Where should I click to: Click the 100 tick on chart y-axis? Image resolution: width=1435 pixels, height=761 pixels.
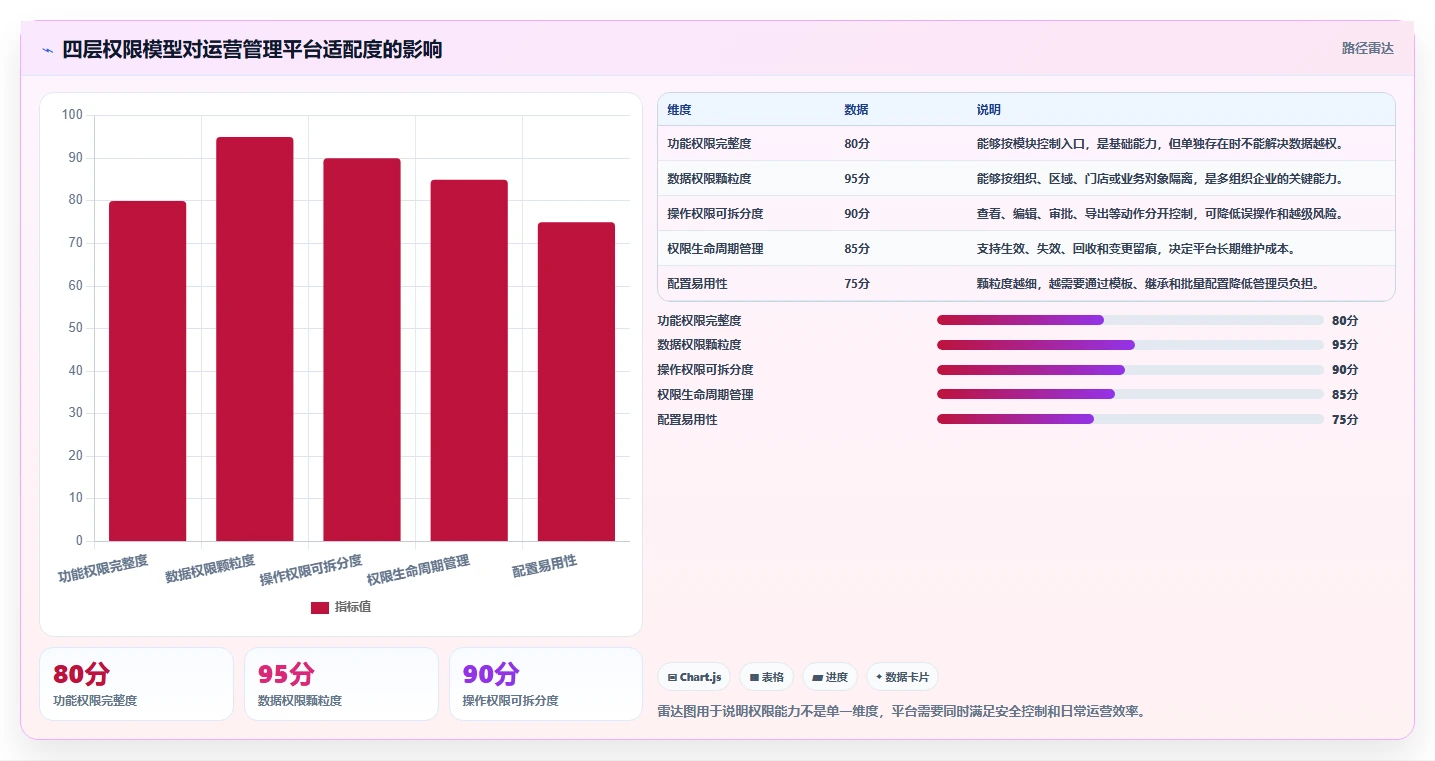click(72, 115)
